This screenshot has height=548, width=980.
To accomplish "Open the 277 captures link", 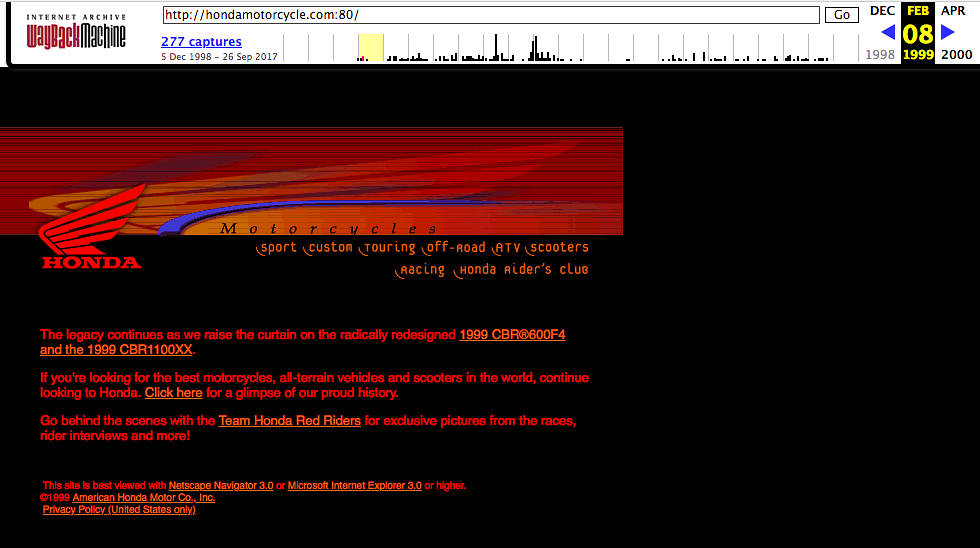I will [x=201, y=41].
